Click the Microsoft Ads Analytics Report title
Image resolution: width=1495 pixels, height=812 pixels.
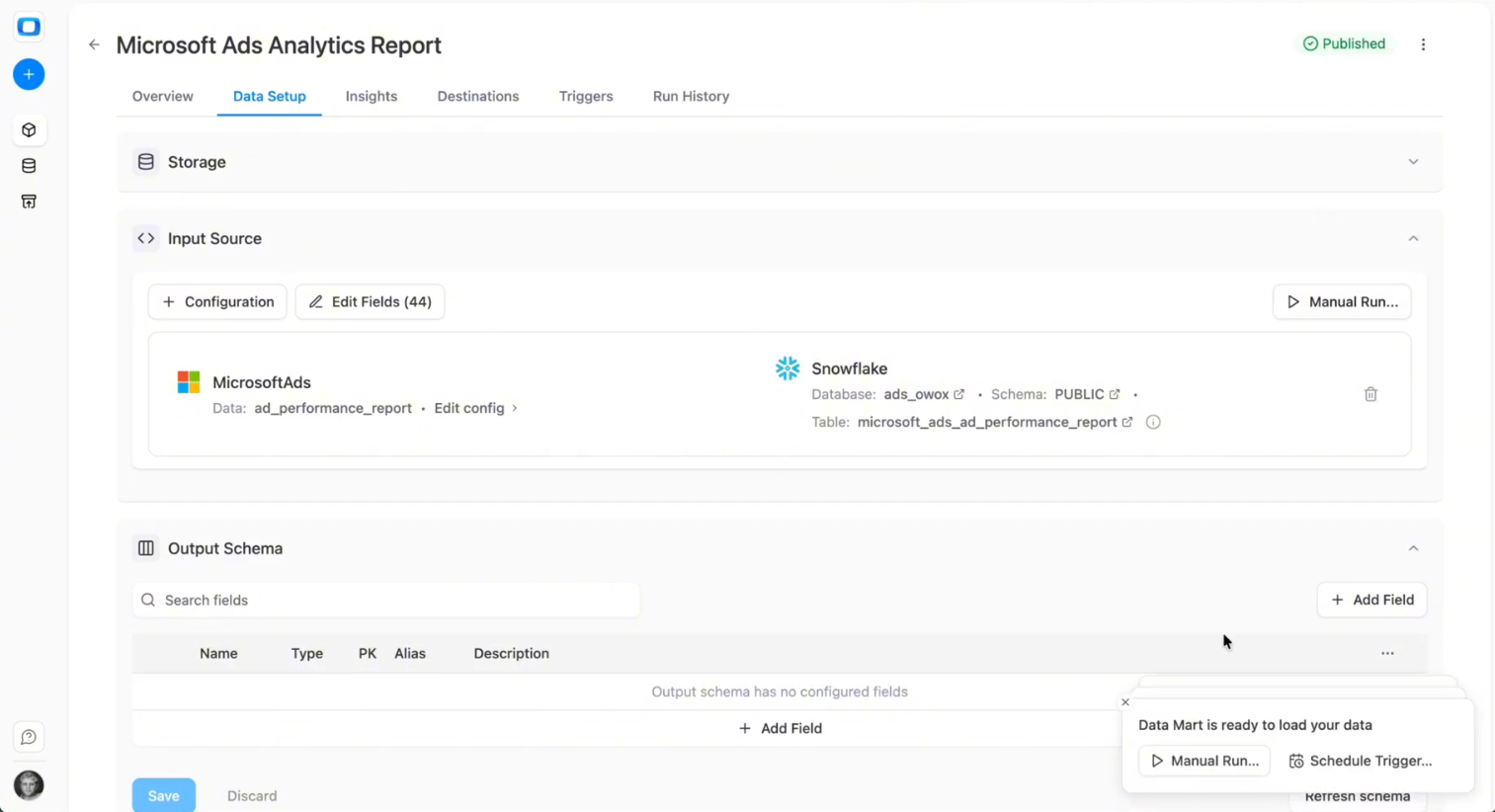[x=279, y=45]
